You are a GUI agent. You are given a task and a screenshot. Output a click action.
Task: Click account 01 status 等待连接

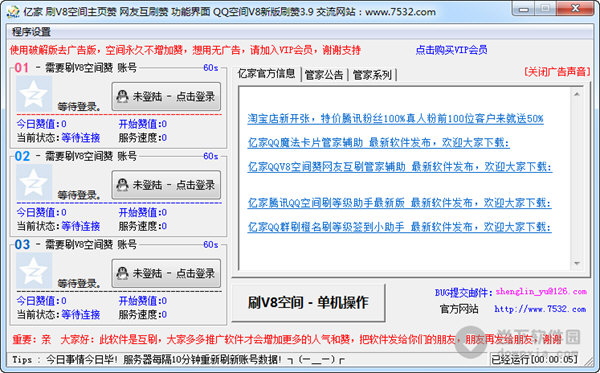(81, 138)
